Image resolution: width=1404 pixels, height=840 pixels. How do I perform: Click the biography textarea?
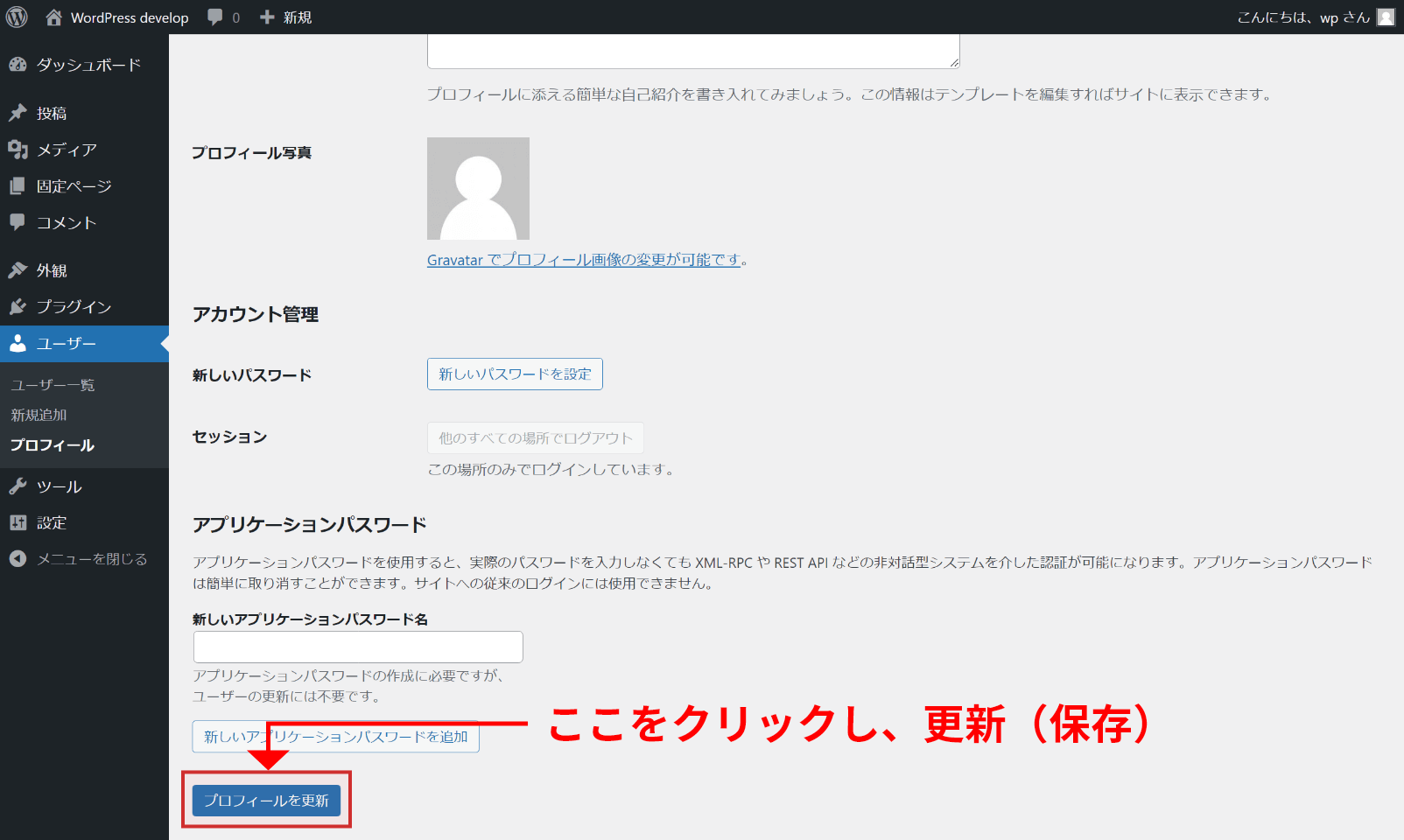coord(693,51)
